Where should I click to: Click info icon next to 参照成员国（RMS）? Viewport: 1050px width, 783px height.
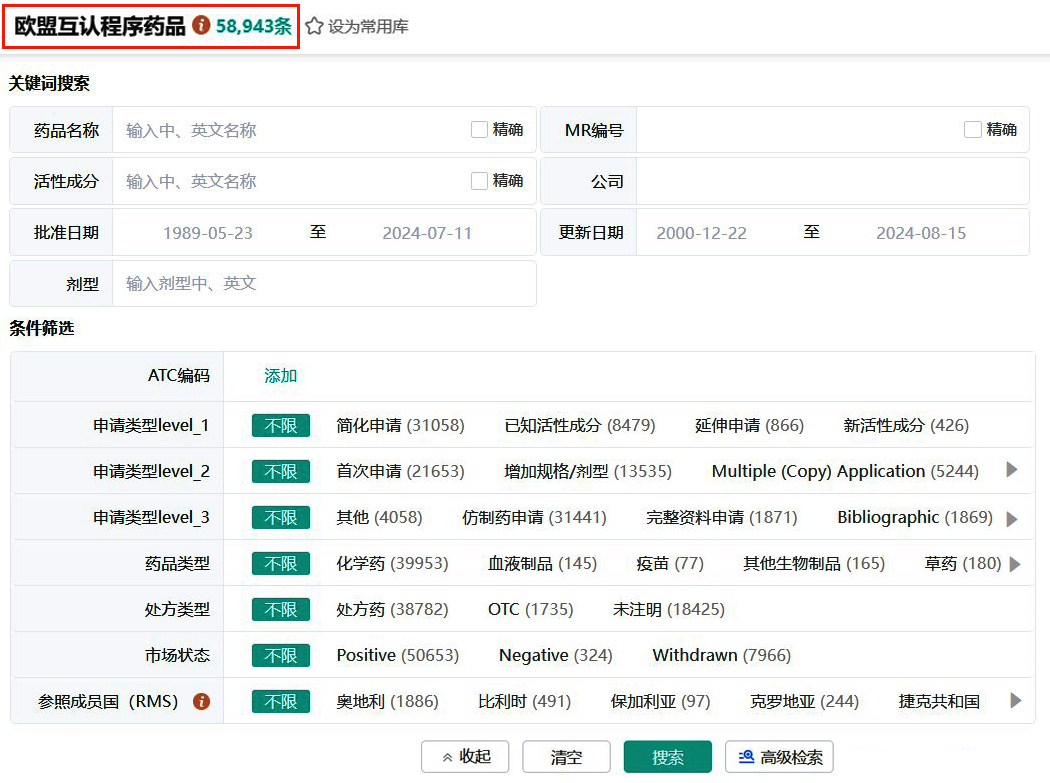tap(201, 702)
